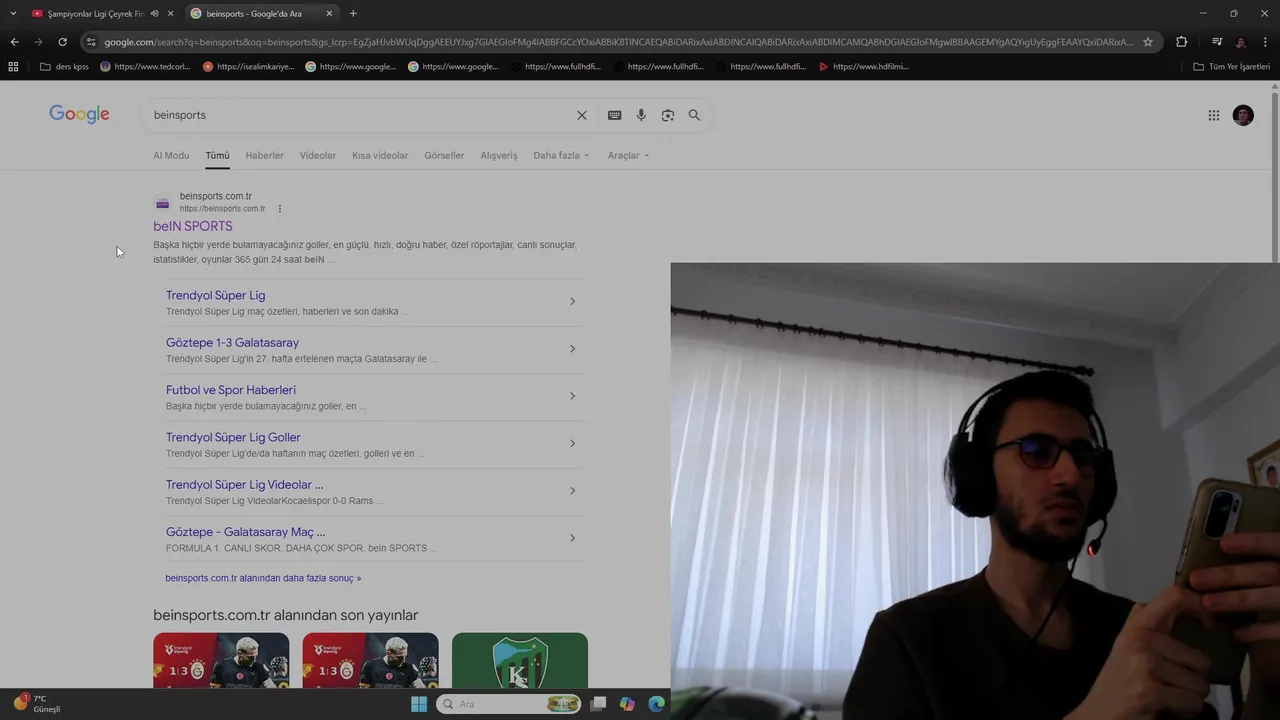Open the tab search dropdown arrow
1280x720 pixels.
[13, 13]
